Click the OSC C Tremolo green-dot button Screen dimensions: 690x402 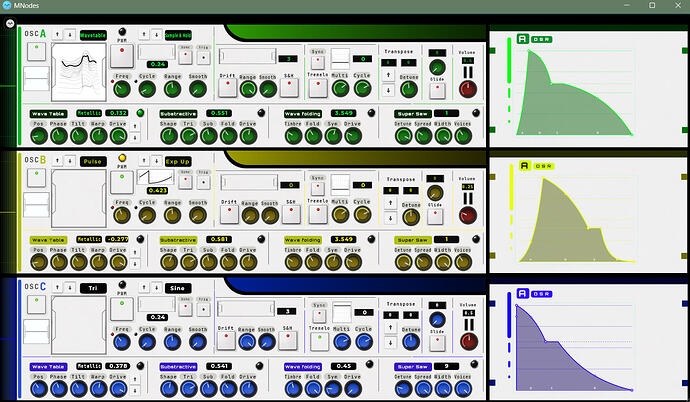[319, 341]
